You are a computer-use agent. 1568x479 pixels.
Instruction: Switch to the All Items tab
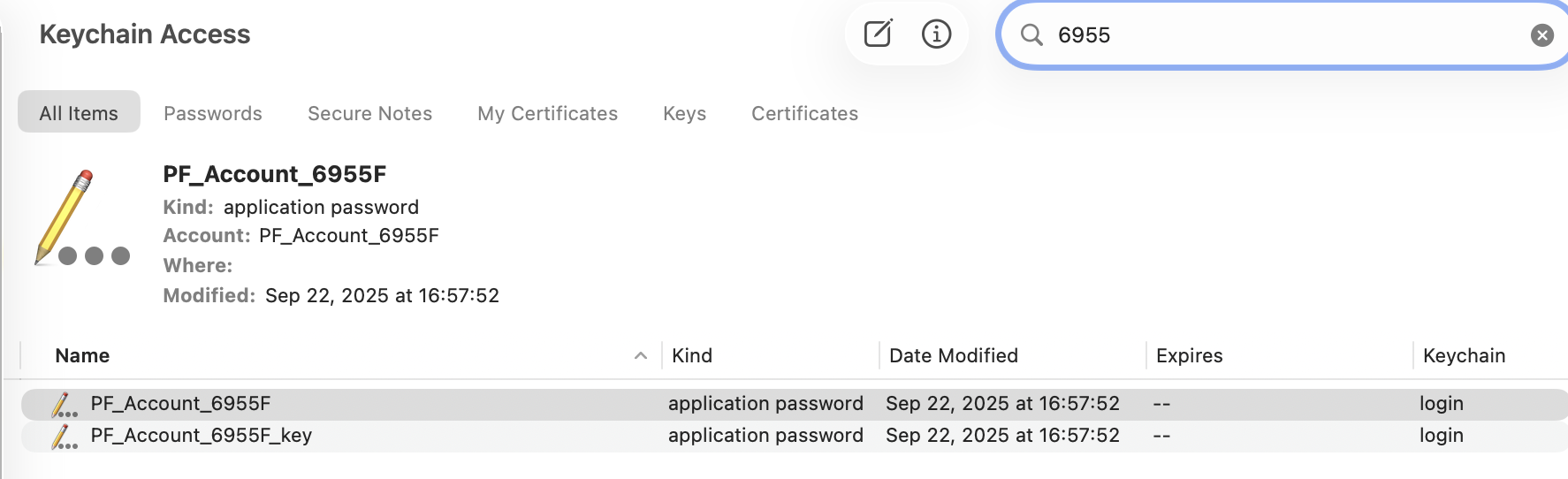pos(79,113)
